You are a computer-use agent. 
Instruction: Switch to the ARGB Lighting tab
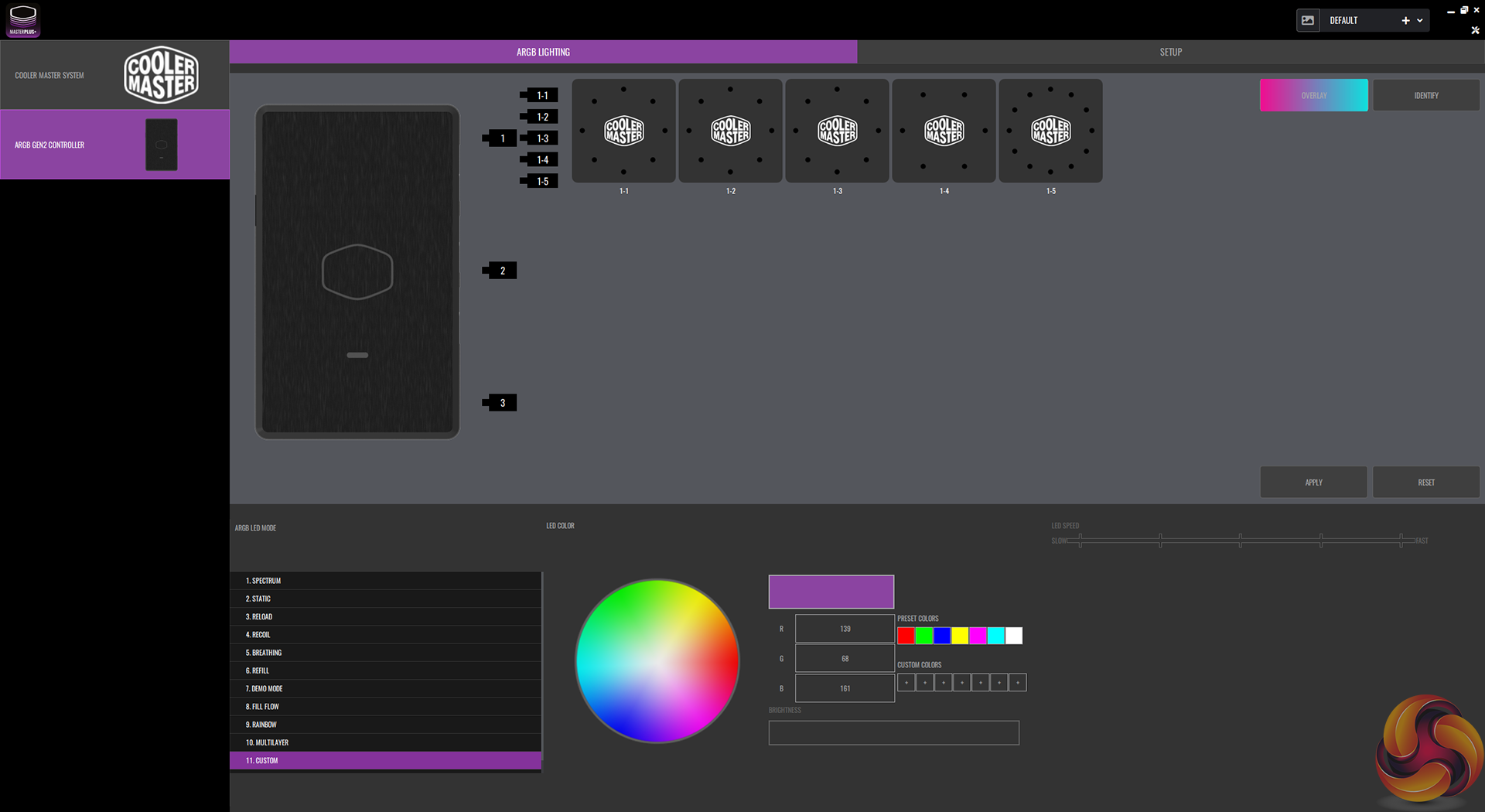[x=543, y=52]
